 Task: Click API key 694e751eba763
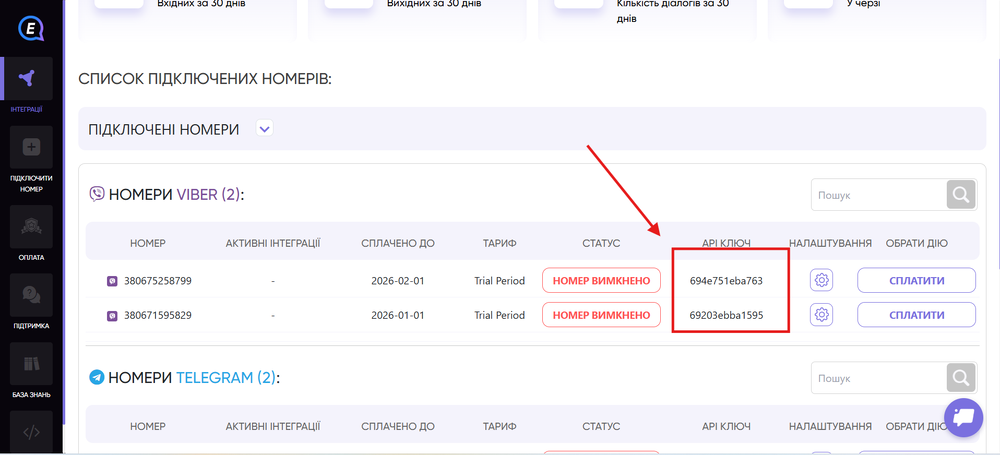click(726, 281)
